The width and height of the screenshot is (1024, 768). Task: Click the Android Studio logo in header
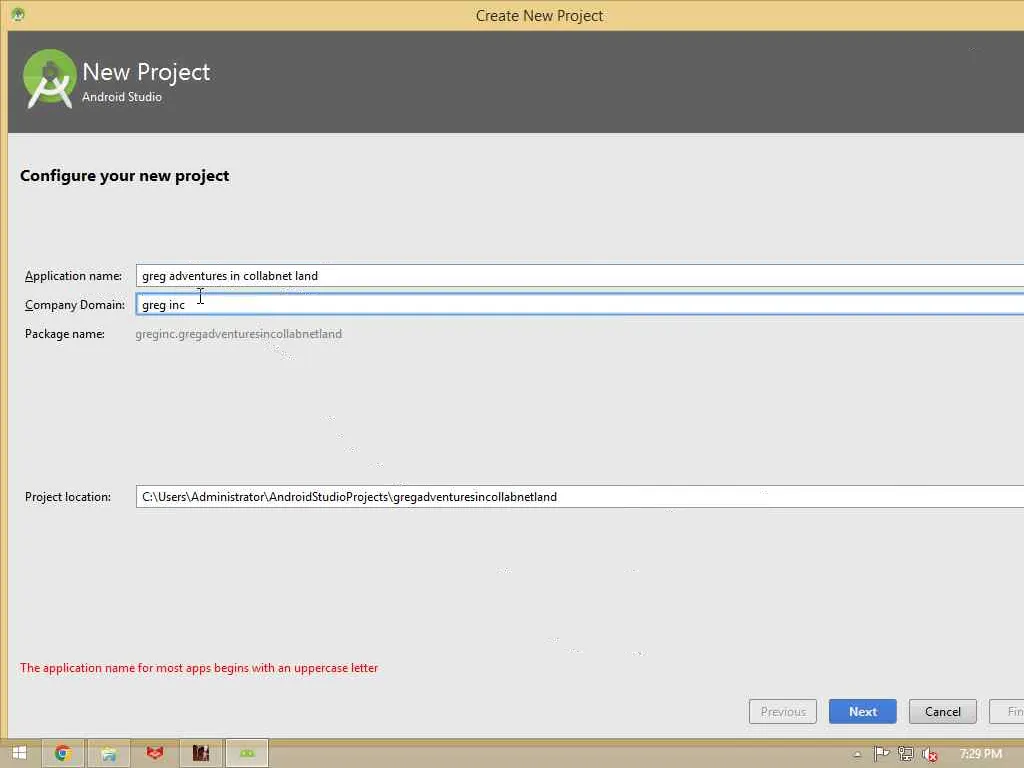click(x=49, y=78)
